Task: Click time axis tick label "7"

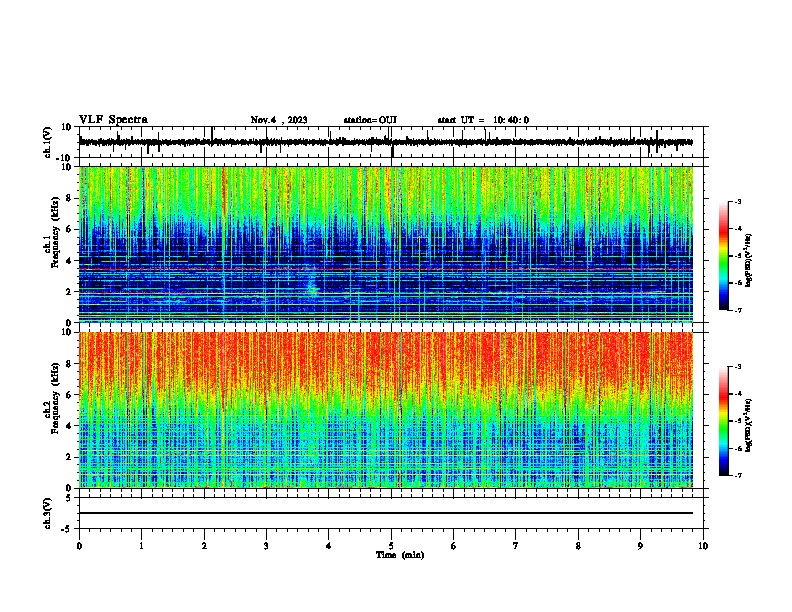Action: click(516, 546)
